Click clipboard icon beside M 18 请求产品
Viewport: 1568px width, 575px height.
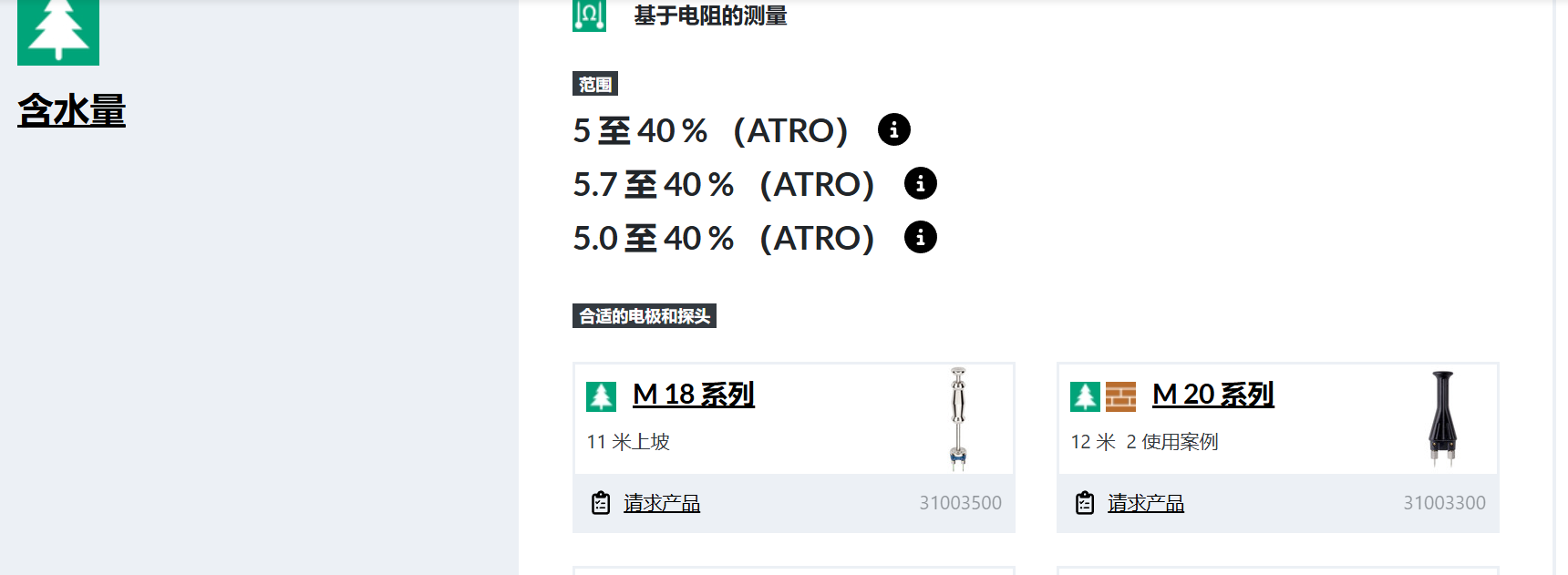tap(601, 503)
